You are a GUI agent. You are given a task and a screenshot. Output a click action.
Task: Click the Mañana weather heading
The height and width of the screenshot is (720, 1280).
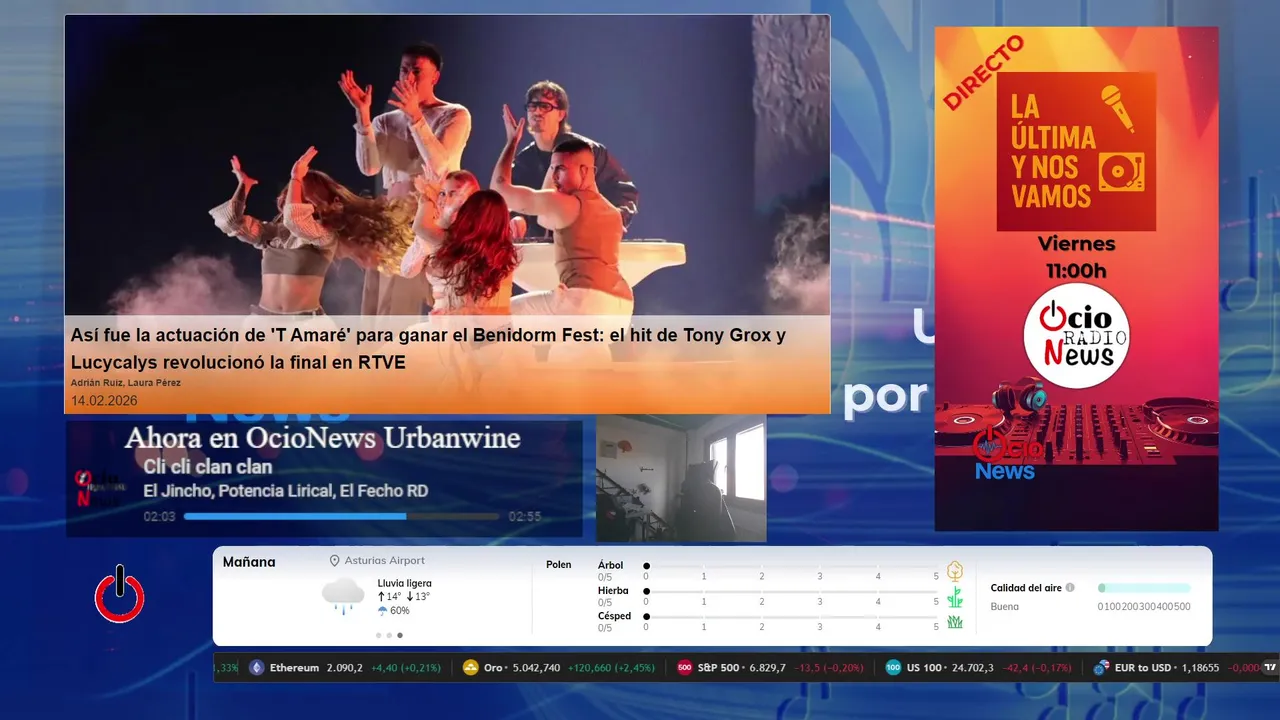[x=249, y=562]
